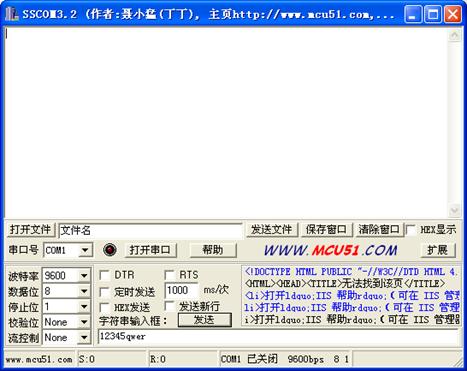Click the SSCOM app icon in title bar
Image resolution: width=467 pixels, height=371 pixels.
click(x=12, y=14)
